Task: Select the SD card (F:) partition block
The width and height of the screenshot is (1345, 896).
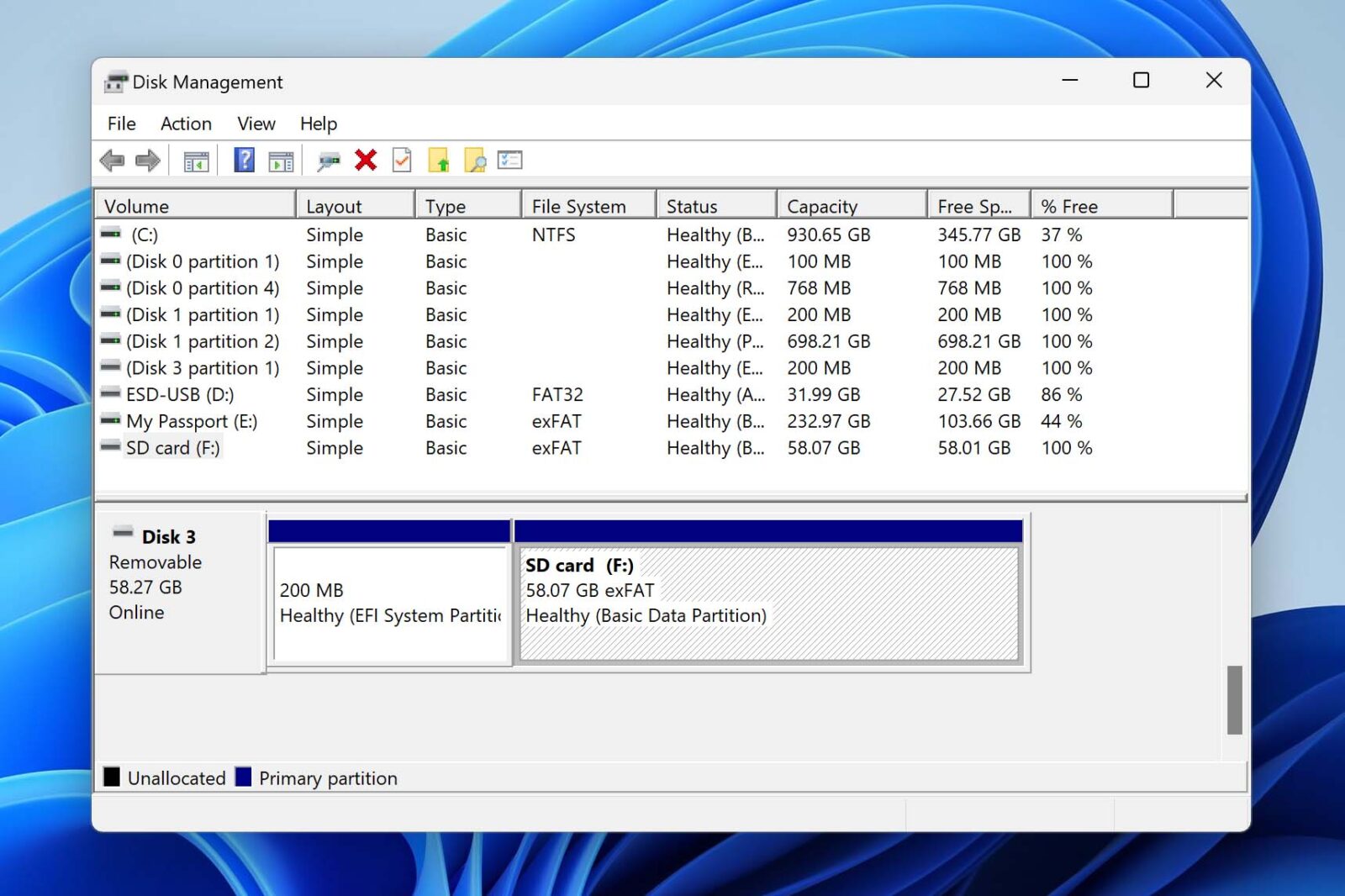Action: tap(768, 592)
